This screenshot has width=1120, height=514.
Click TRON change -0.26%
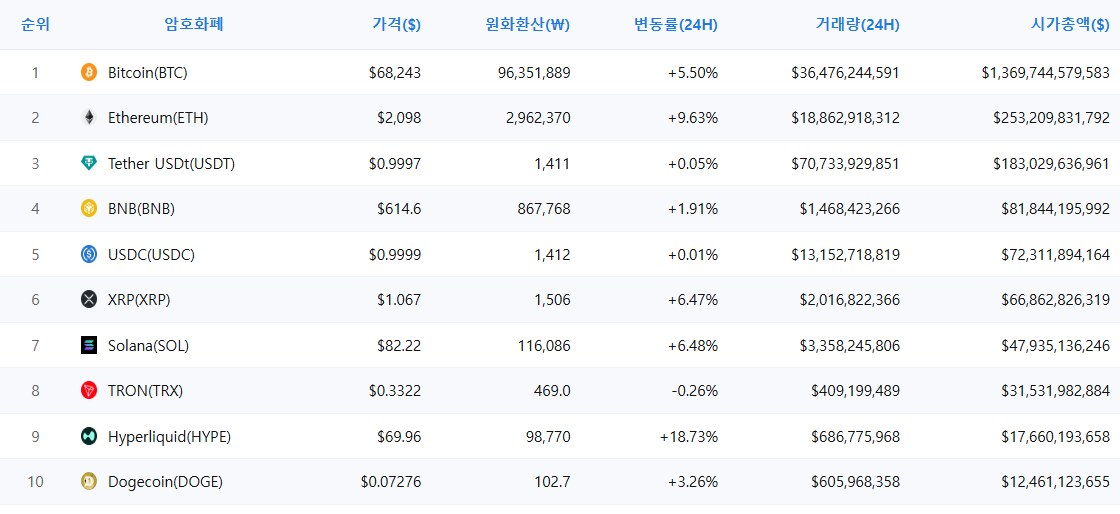[695, 391]
